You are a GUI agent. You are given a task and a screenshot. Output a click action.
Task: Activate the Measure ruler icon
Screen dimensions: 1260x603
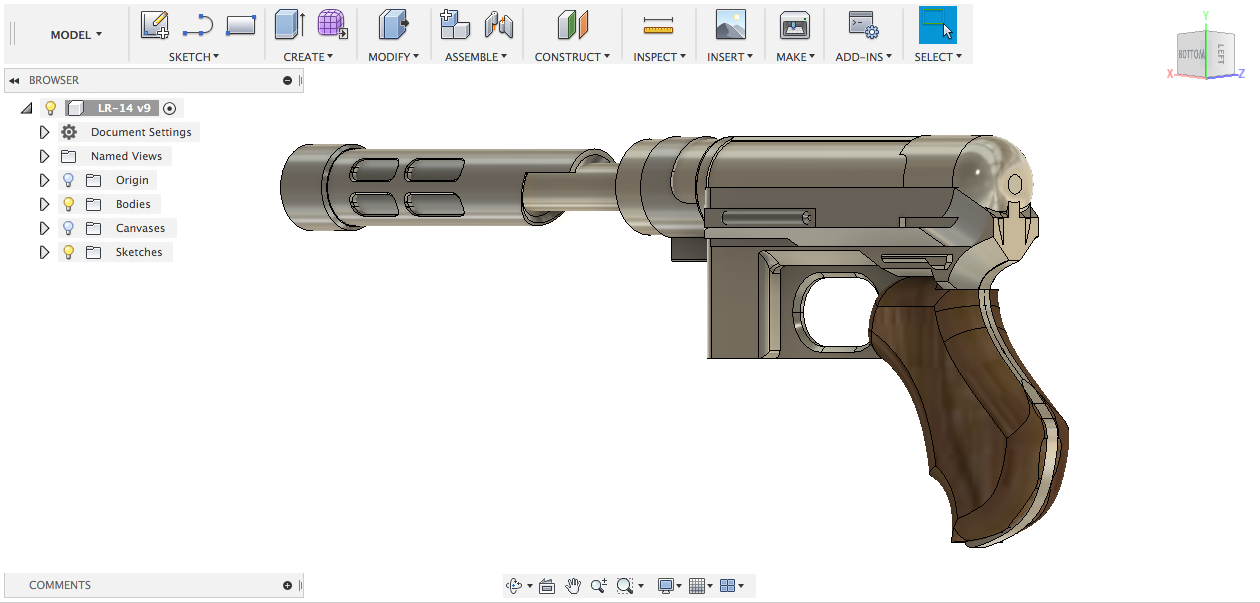[658, 25]
